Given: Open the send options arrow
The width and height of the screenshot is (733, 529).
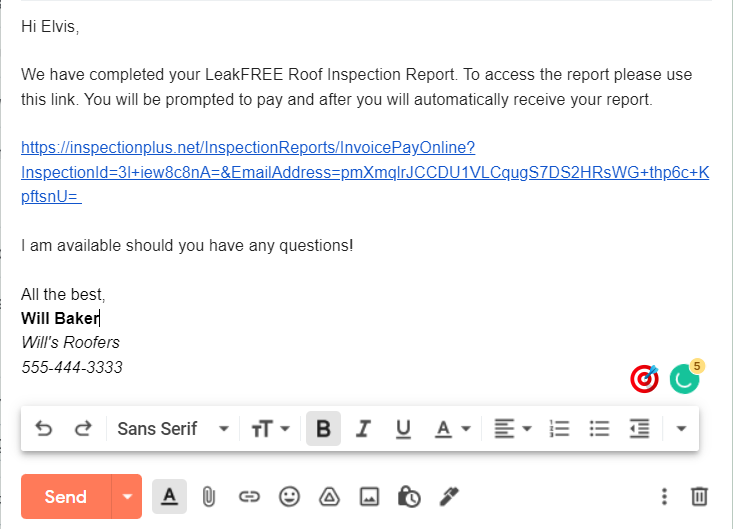Looking at the screenshot, I should [127, 497].
